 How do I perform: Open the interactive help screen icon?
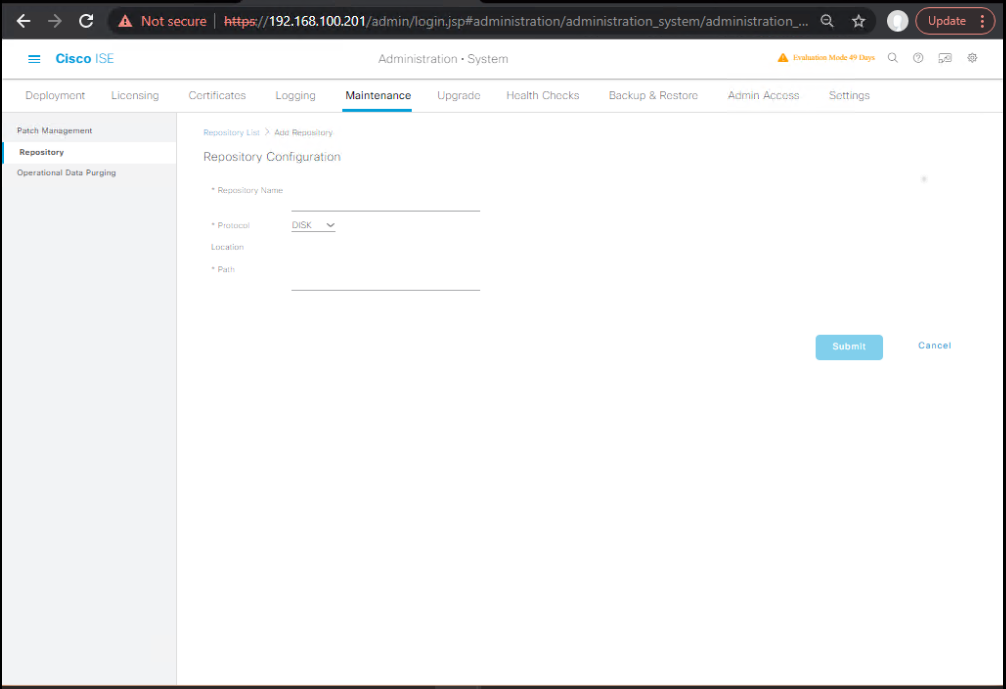click(x=945, y=58)
